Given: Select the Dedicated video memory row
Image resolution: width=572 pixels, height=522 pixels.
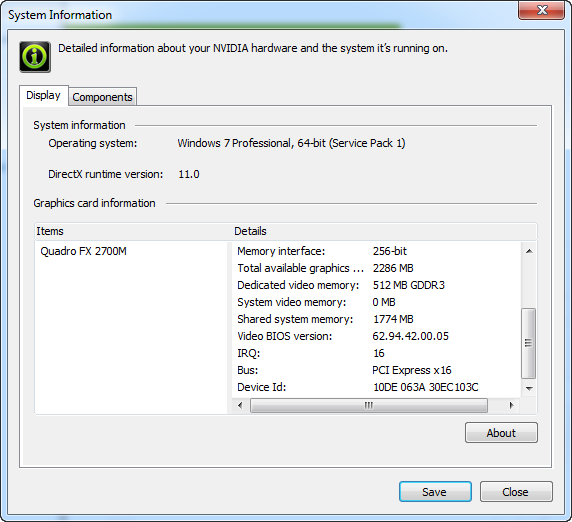Looking at the screenshot, I should tap(376, 285).
